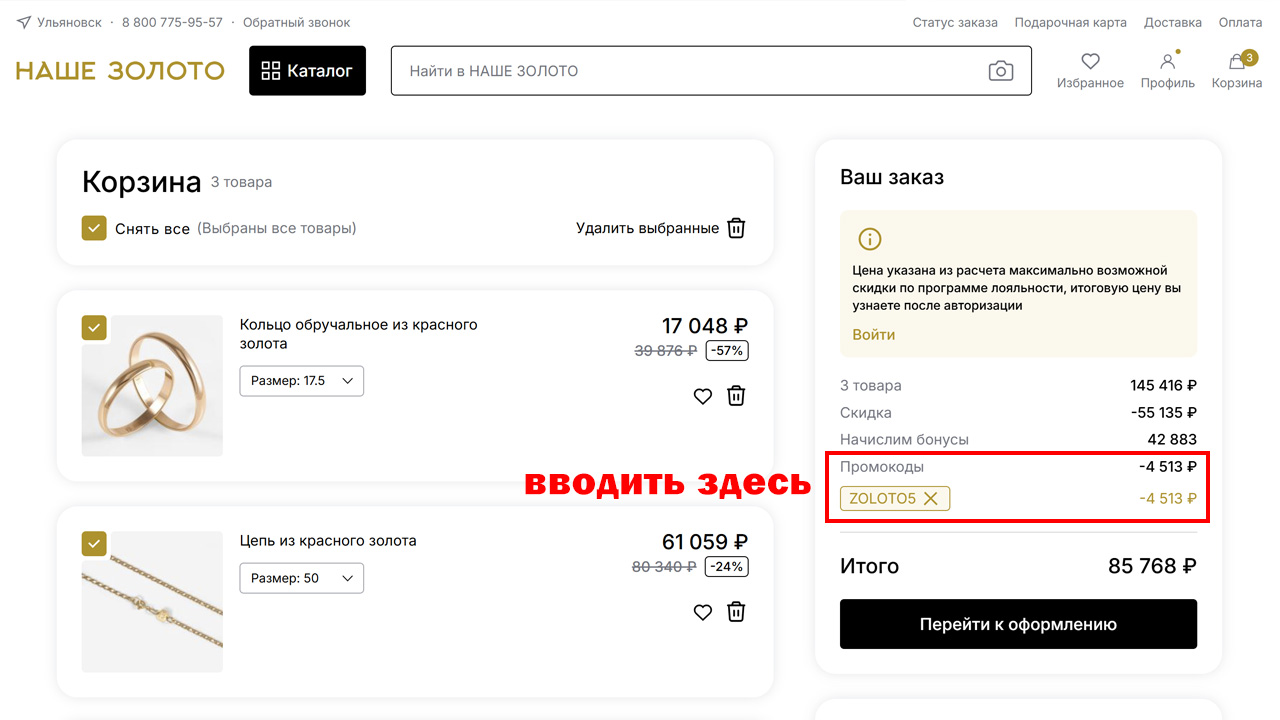Open camera image search icon

tap(1001, 71)
